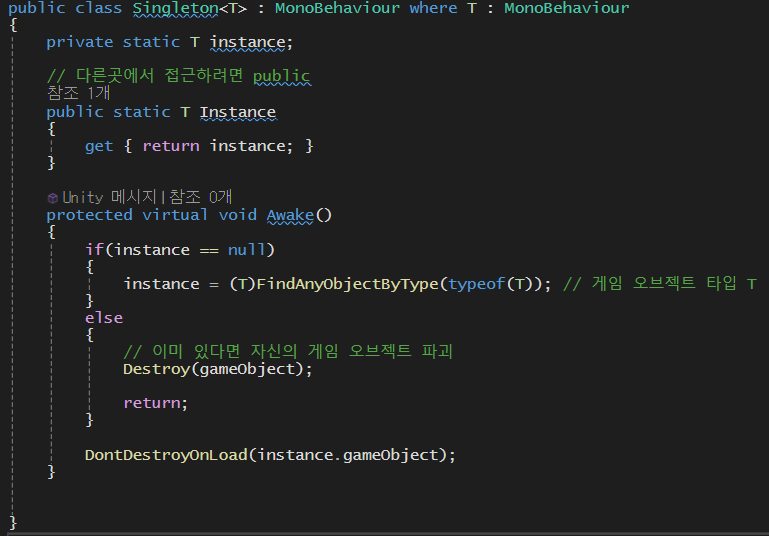Click the 'null' keyword in the condition
This screenshot has width=769, height=536.
[x=247, y=250]
